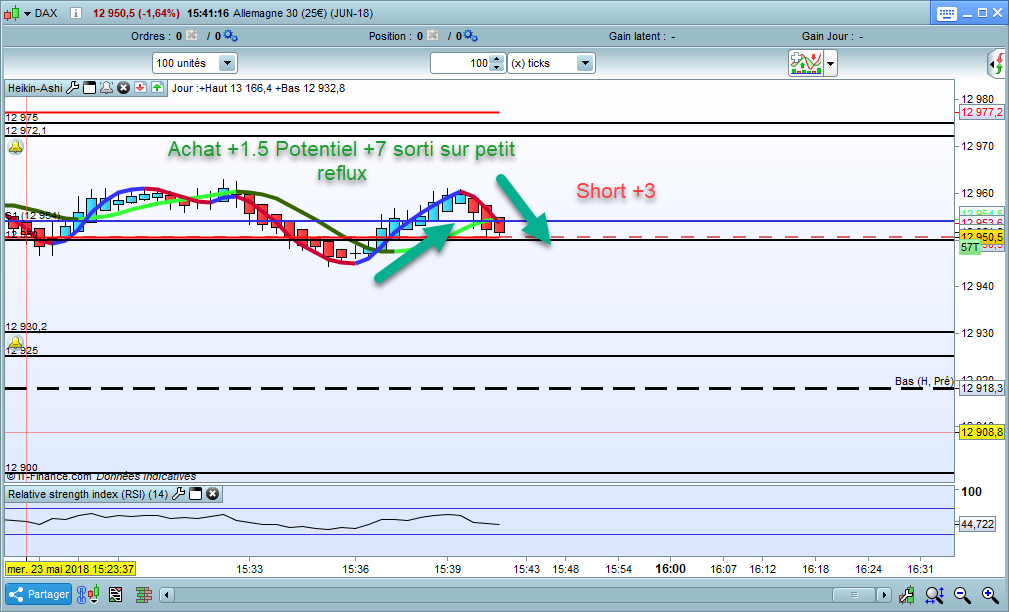
Task: Click the chart properties wrench icon at bottom right
Action: tap(907, 595)
